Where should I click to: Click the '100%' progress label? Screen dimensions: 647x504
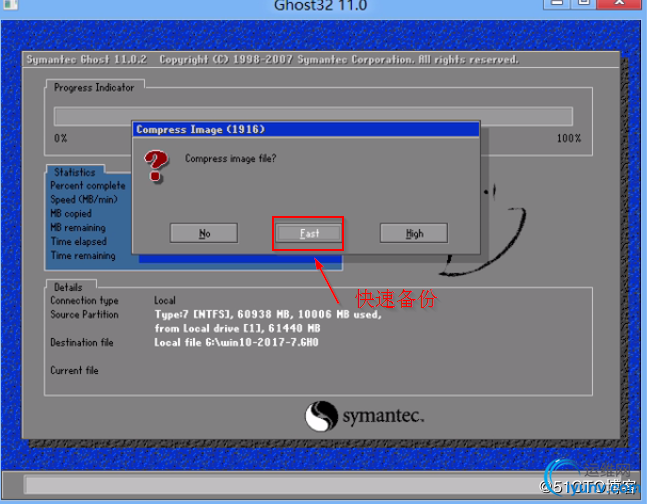coord(569,138)
